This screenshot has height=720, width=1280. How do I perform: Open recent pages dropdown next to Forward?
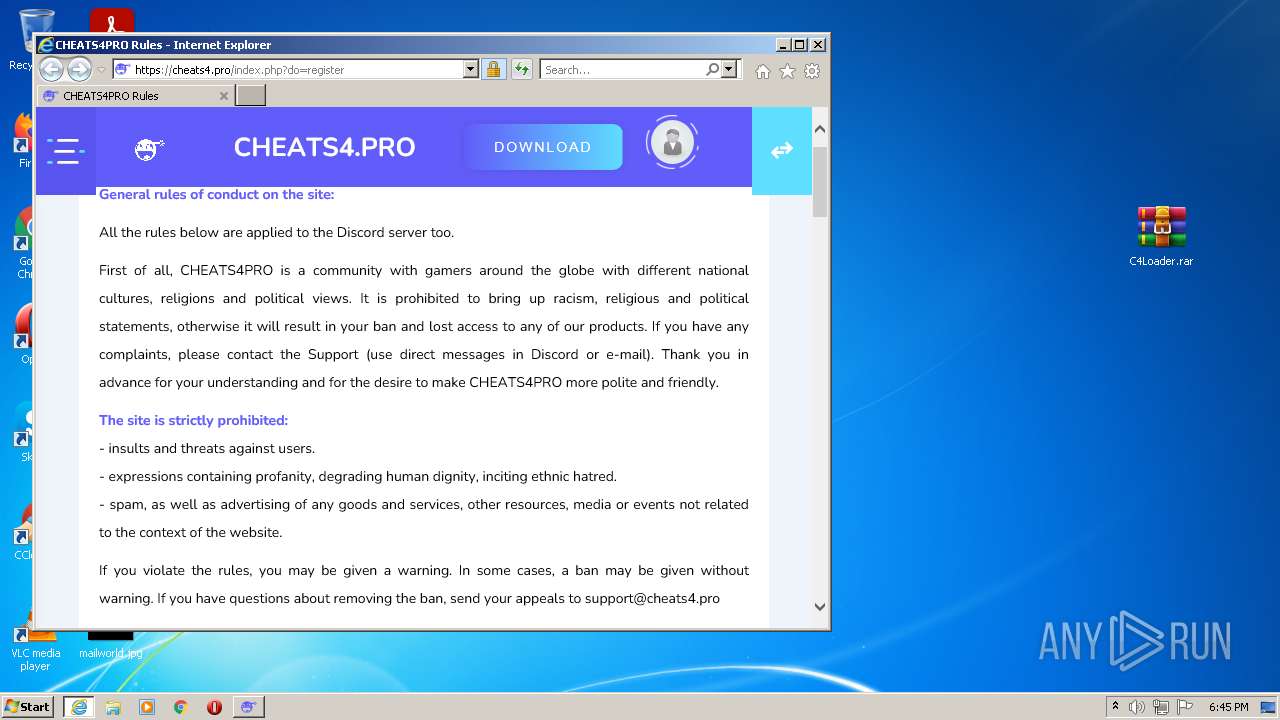[101, 70]
